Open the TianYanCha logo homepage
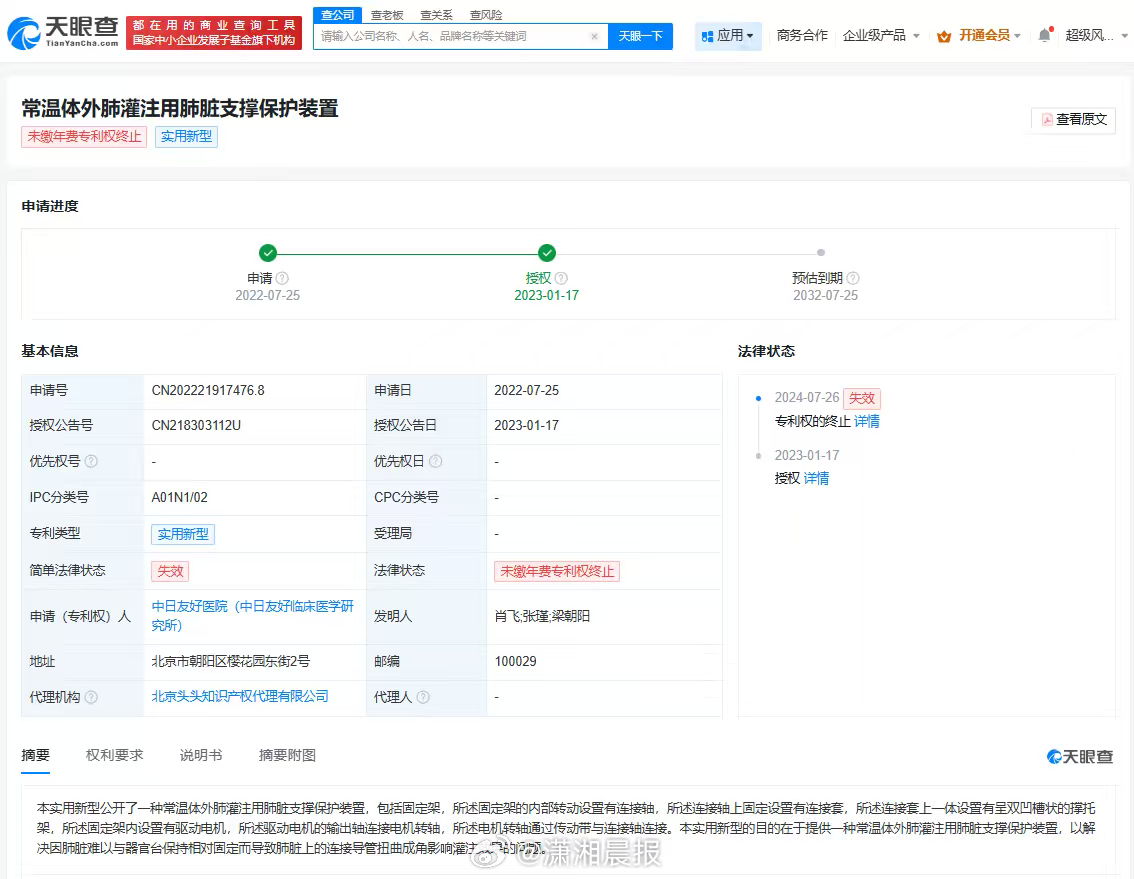 click(63, 33)
